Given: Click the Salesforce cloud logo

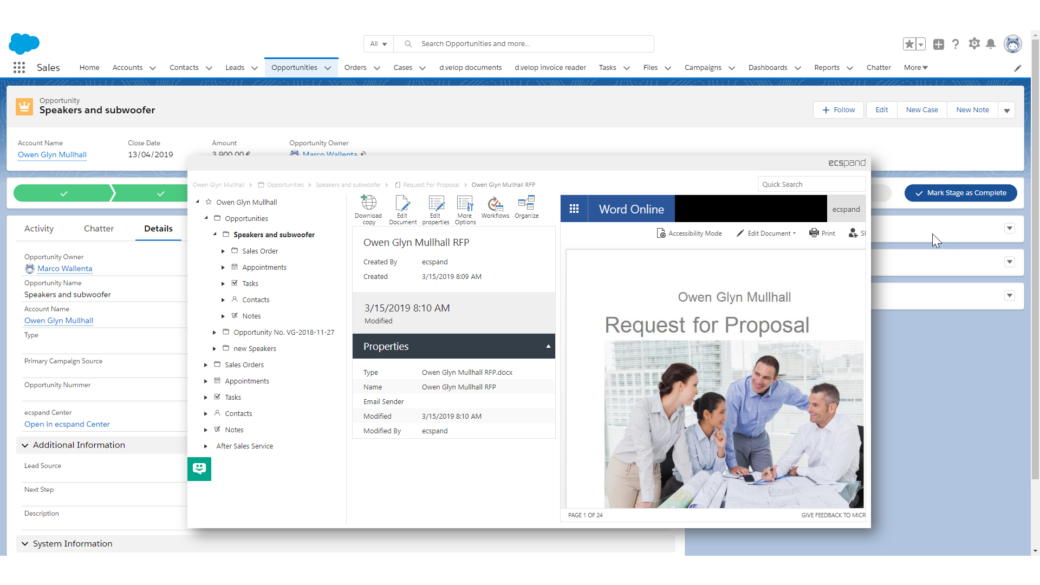Looking at the screenshot, I should coord(24,44).
